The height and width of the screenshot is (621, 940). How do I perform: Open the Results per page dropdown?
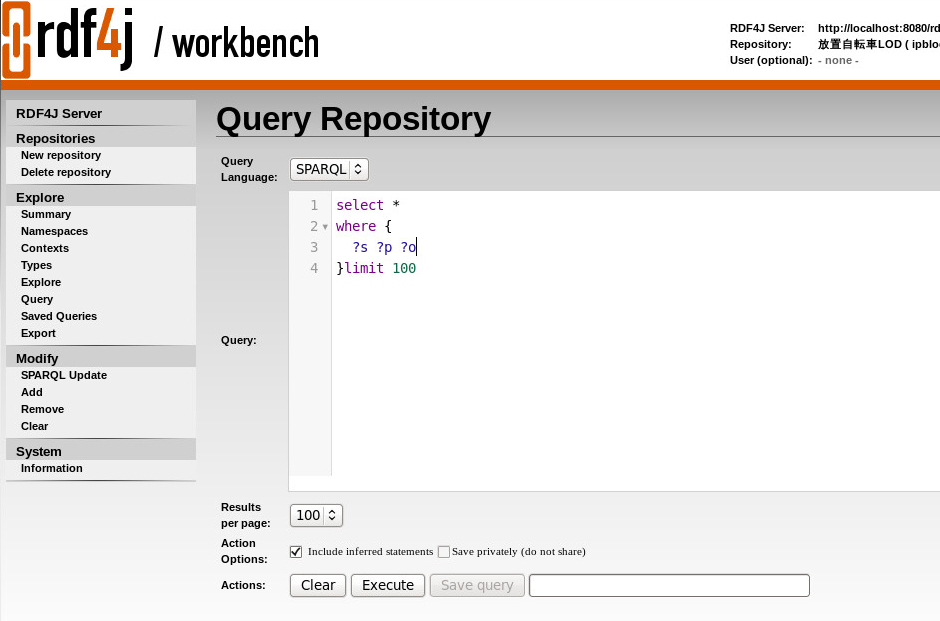pyautogui.click(x=316, y=515)
